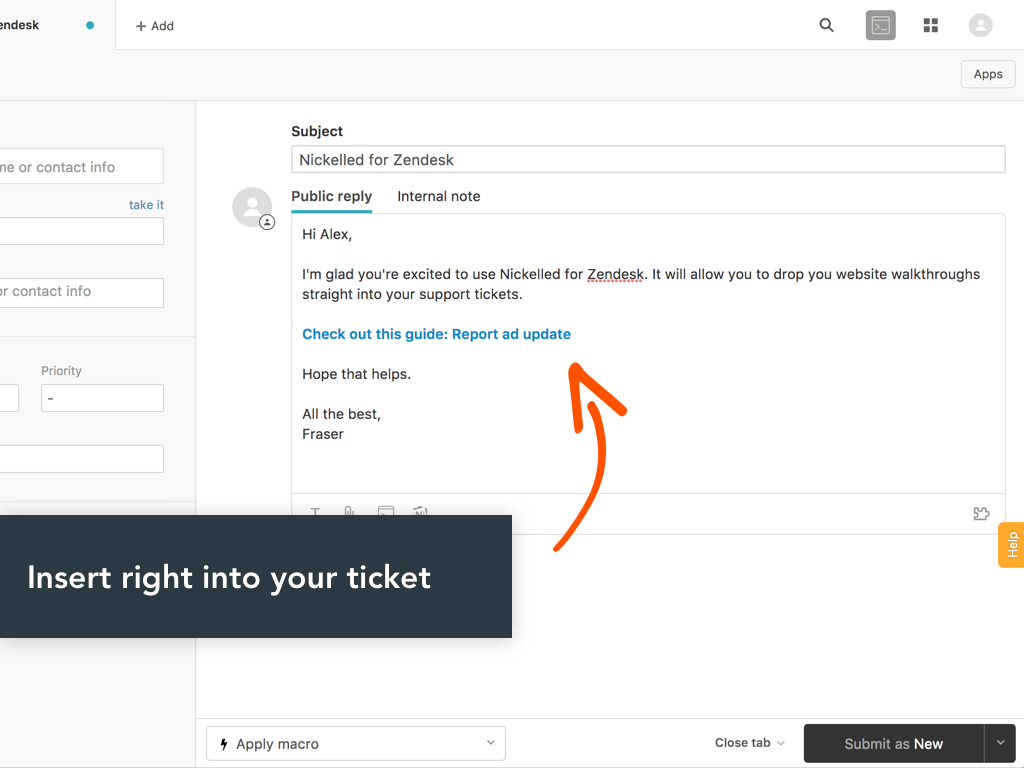
Task: Open the user profile avatar menu
Action: 980,26
